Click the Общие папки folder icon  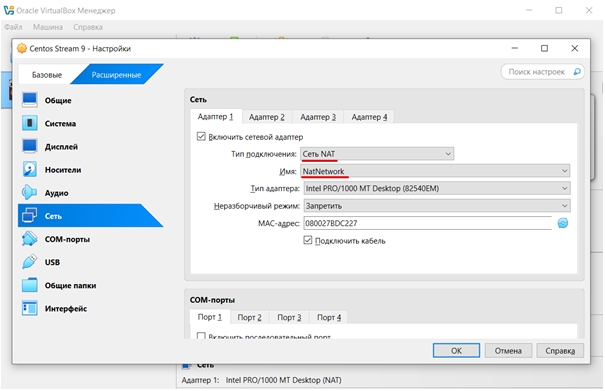pos(30,285)
